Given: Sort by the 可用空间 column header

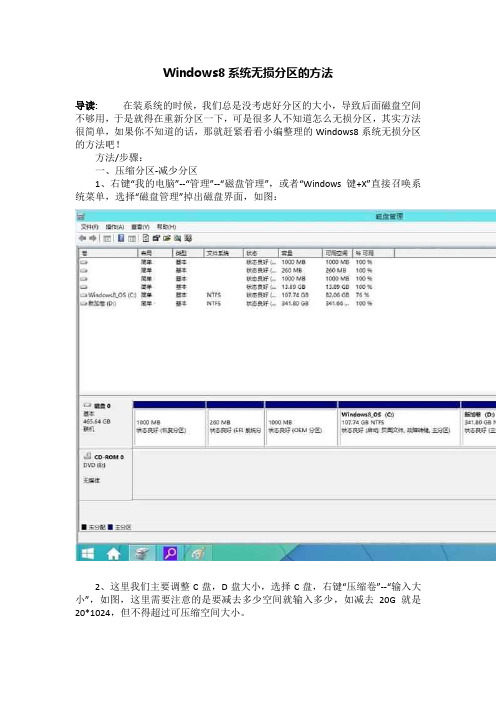Looking at the screenshot, I should click(338, 253).
